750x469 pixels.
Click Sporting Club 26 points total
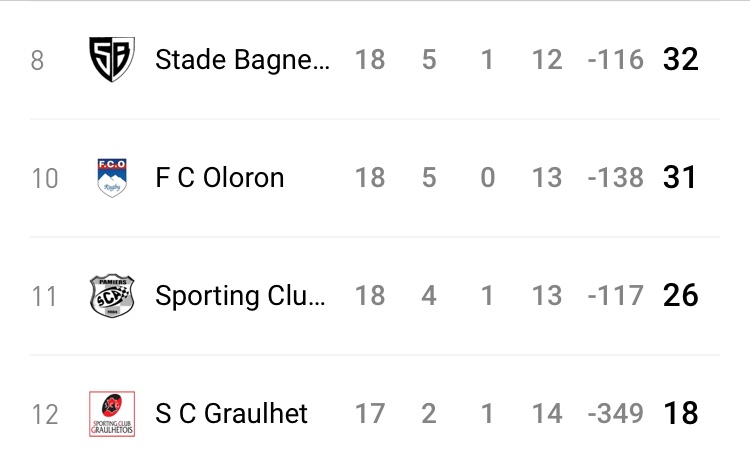[x=680, y=296]
